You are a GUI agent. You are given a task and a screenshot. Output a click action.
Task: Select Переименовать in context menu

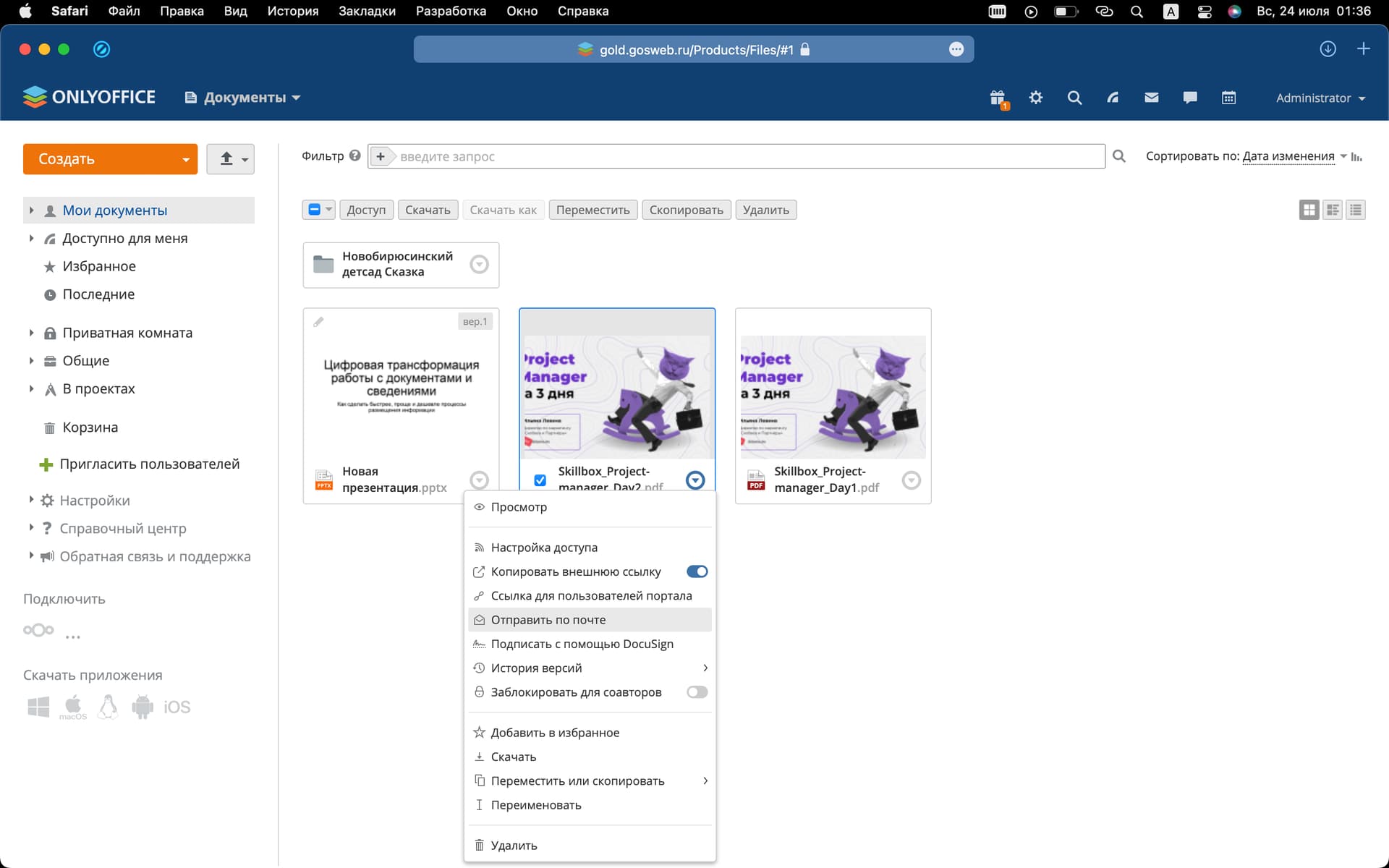point(590,805)
